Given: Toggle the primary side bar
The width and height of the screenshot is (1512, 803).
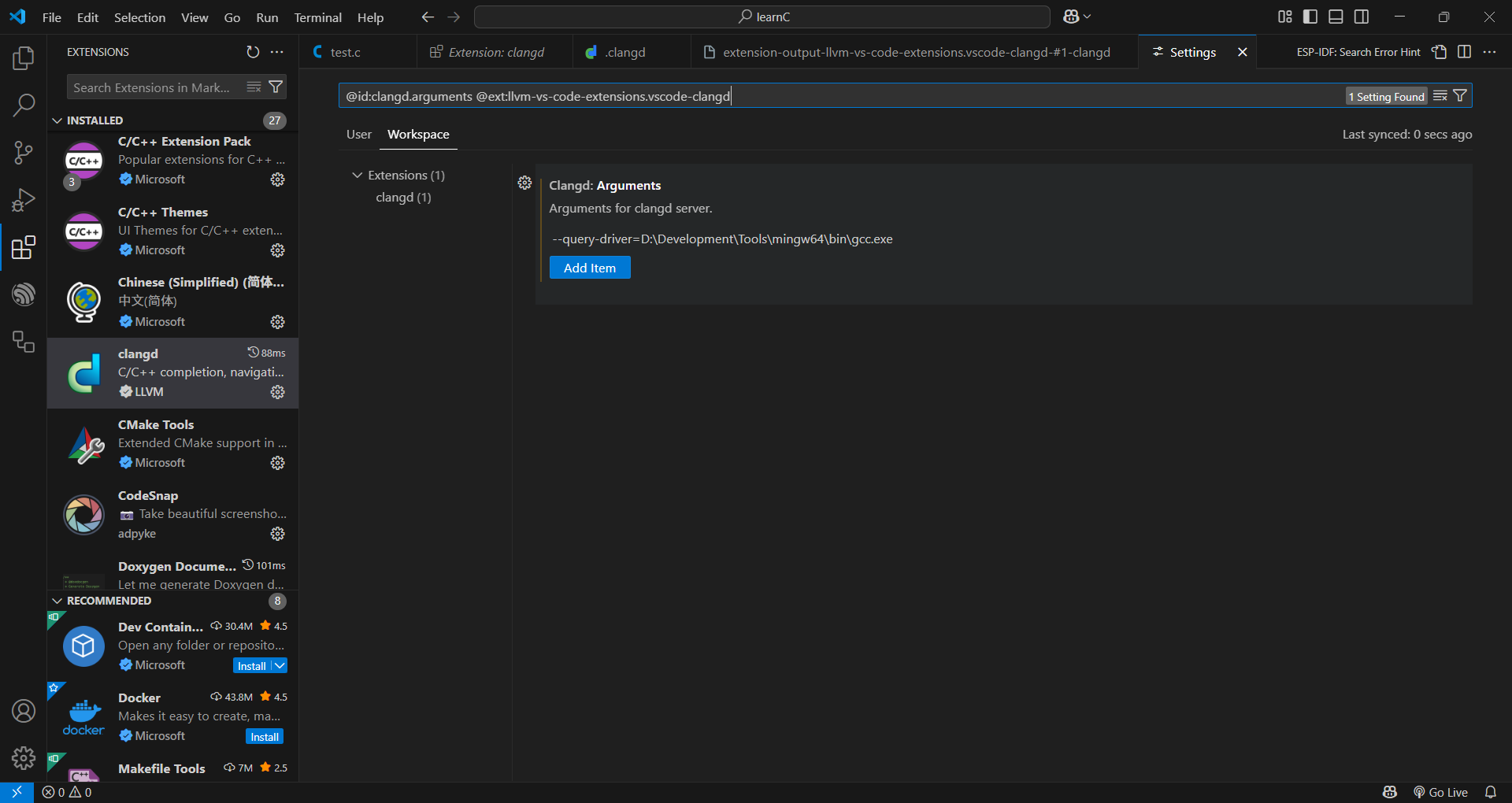Looking at the screenshot, I should coord(1310,17).
